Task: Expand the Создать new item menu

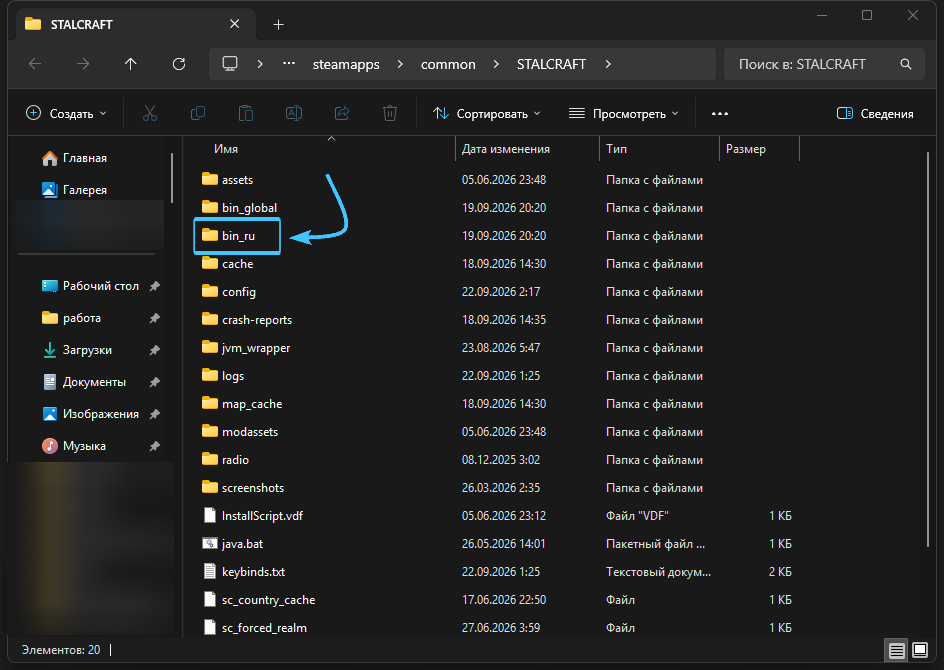Action: click(66, 113)
